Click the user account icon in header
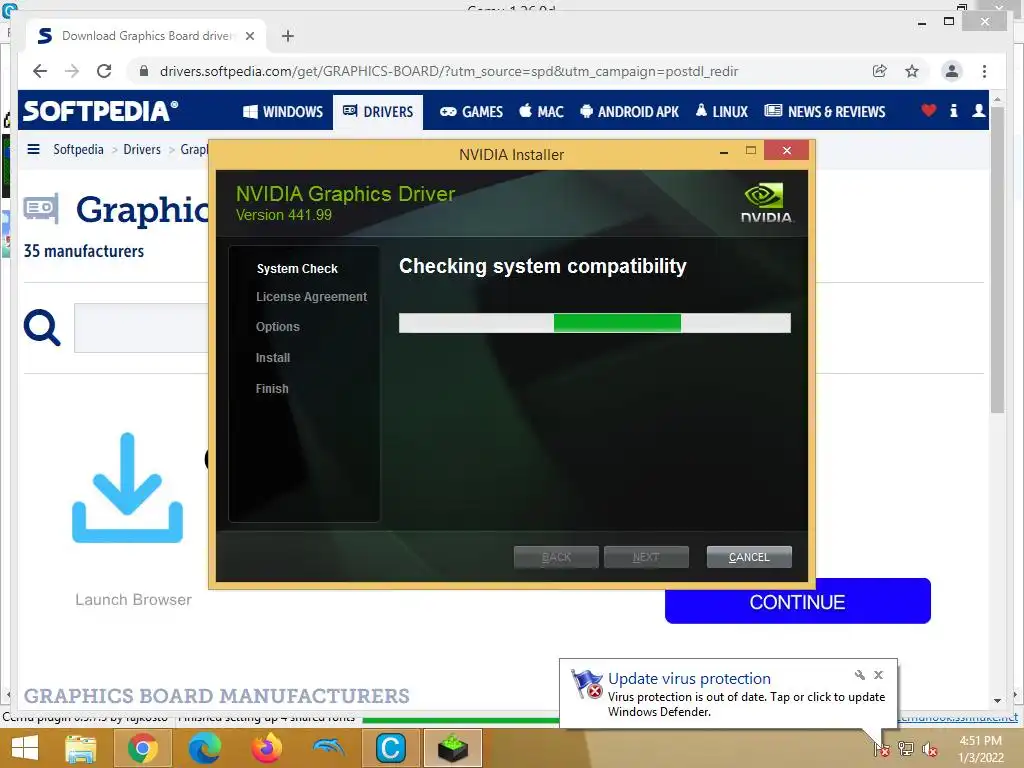The height and width of the screenshot is (768, 1024). (978, 110)
